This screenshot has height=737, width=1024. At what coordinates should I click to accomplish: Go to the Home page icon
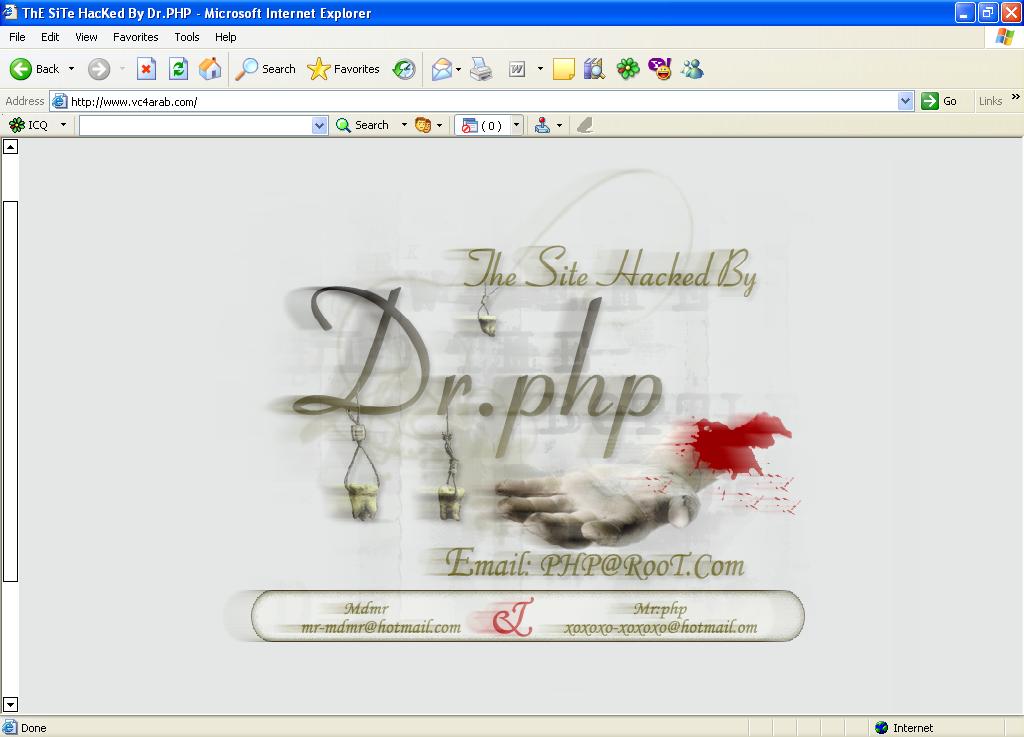tap(210, 69)
